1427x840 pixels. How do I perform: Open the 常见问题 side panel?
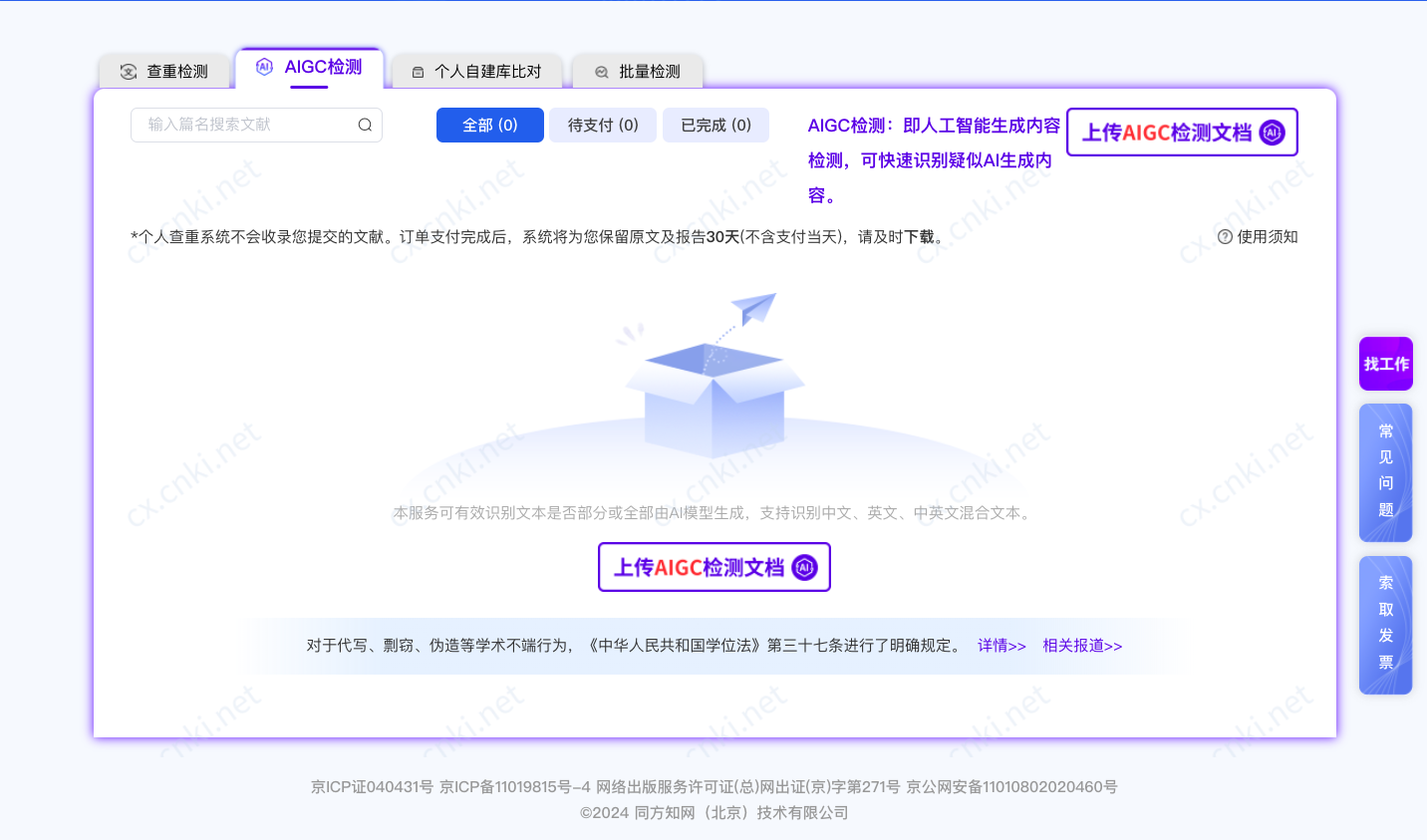pyautogui.click(x=1385, y=471)
